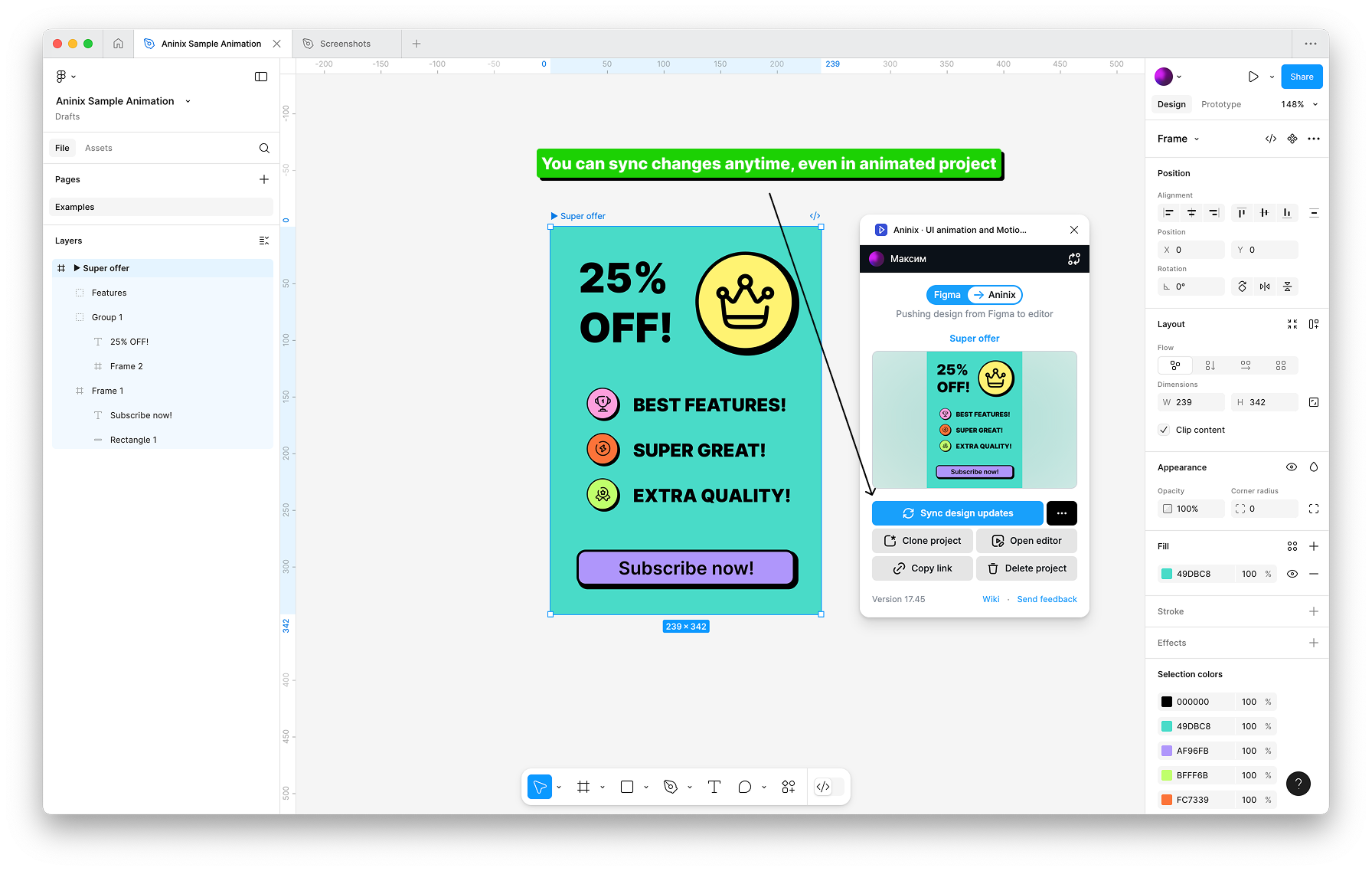Select the Pen tool in the toolbar
1372x871 pixels.
coord(671,787)
